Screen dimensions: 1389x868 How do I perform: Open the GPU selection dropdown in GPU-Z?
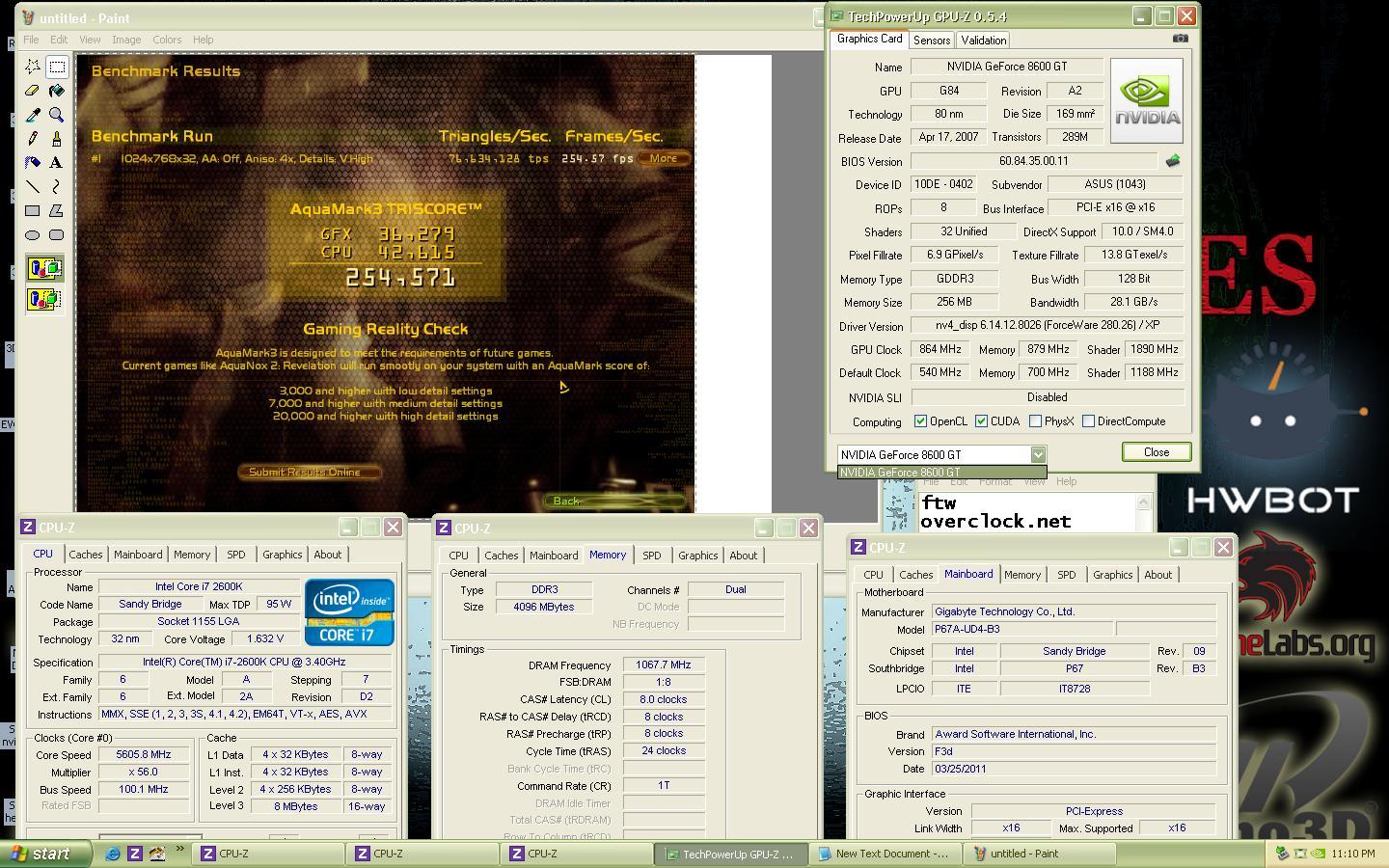point(1038,454)
